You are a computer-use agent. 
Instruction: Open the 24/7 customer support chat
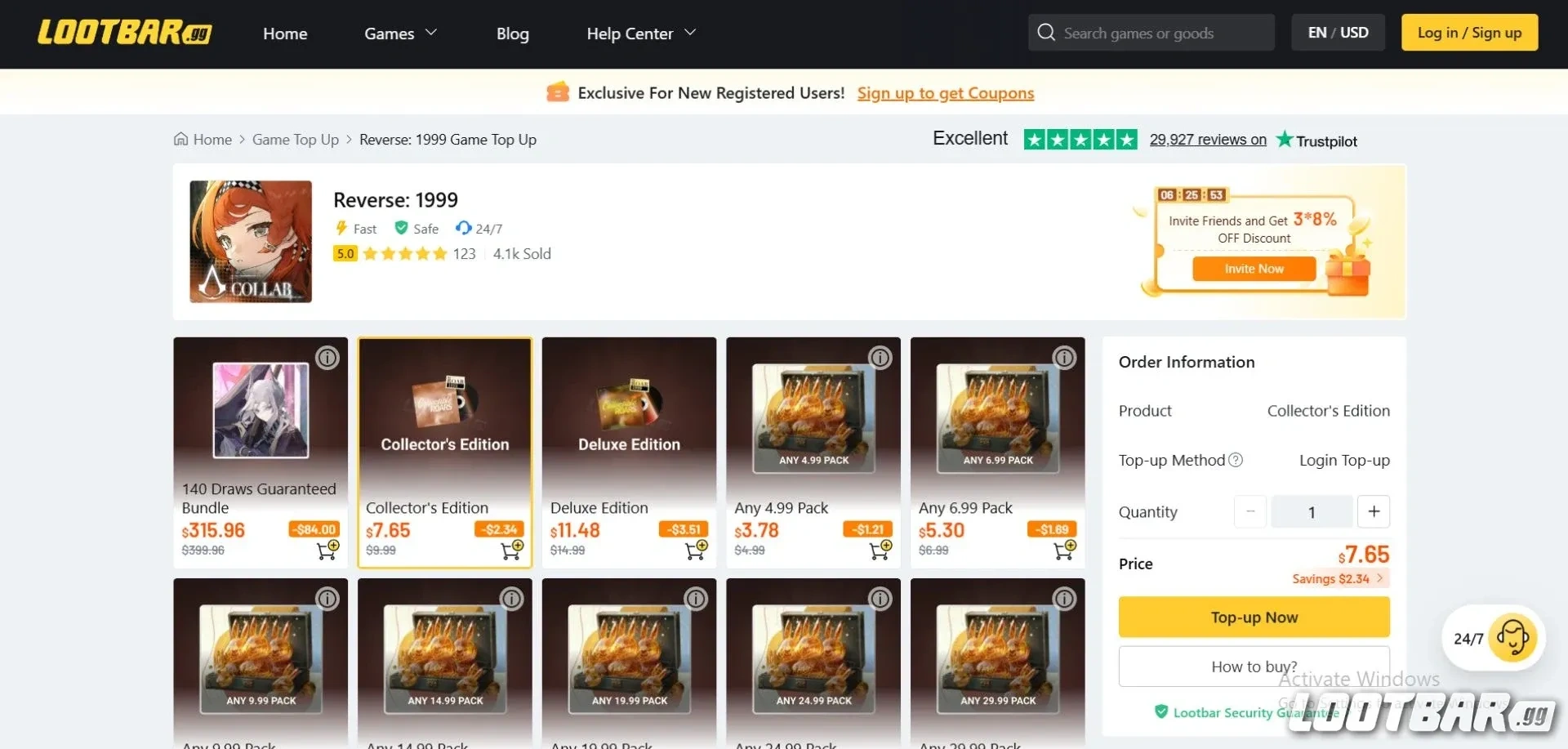pos(1511,638)
